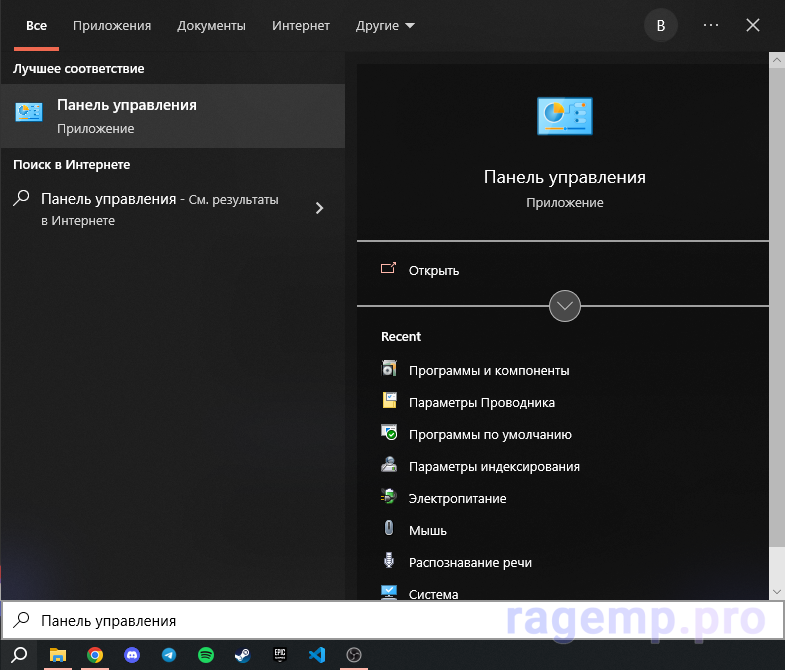The height and width of the screenshot is (670, 785).
Task: Click the File Explorer taskbar icon
Action: click(58, 655)
